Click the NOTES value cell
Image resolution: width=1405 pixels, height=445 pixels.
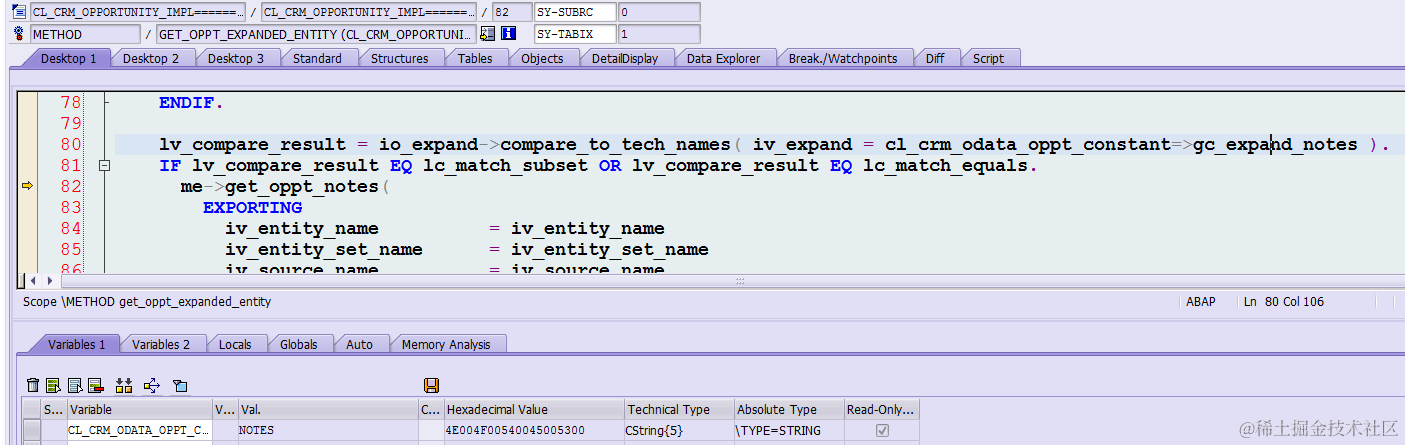[x=328, y=430]
